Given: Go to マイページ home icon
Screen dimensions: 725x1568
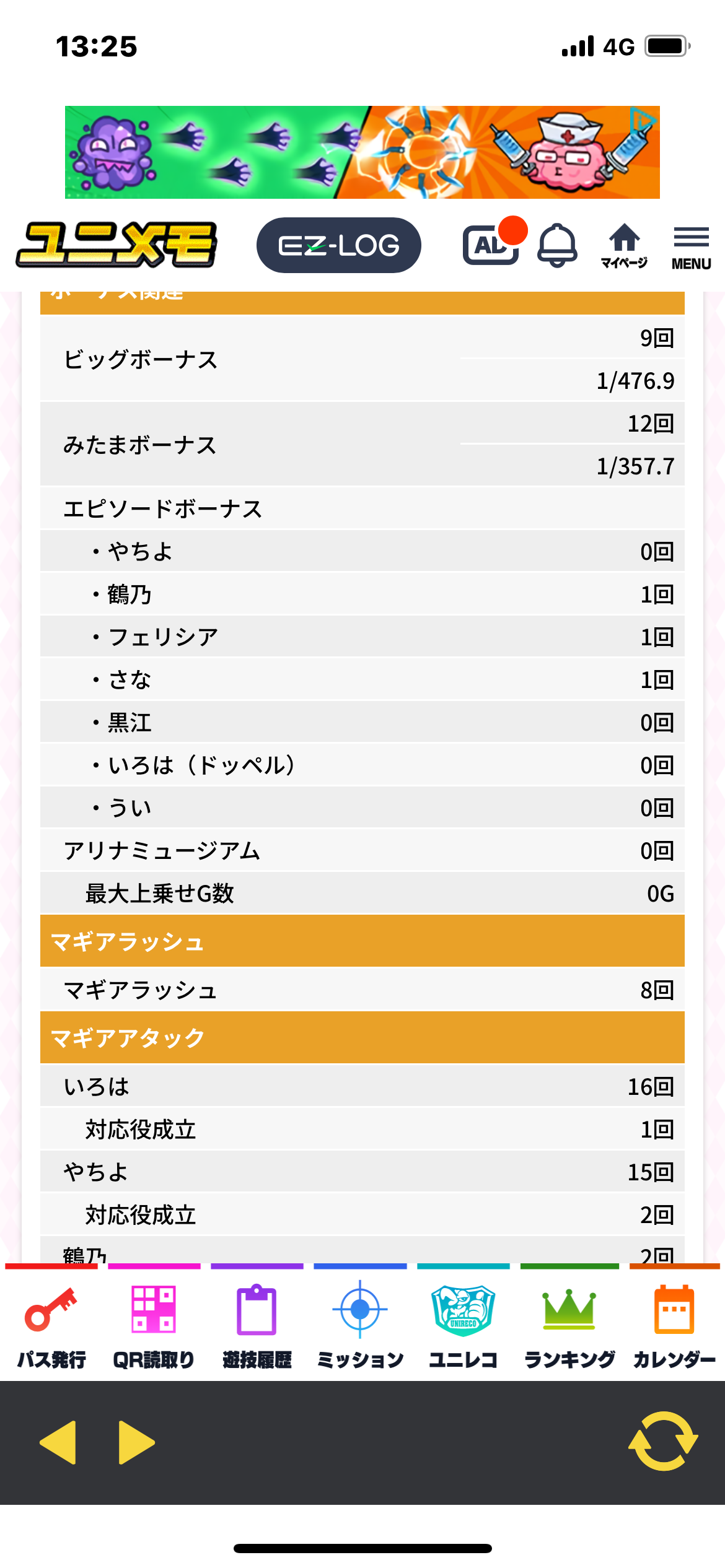Looking at the screenshot, I should 624,245.
